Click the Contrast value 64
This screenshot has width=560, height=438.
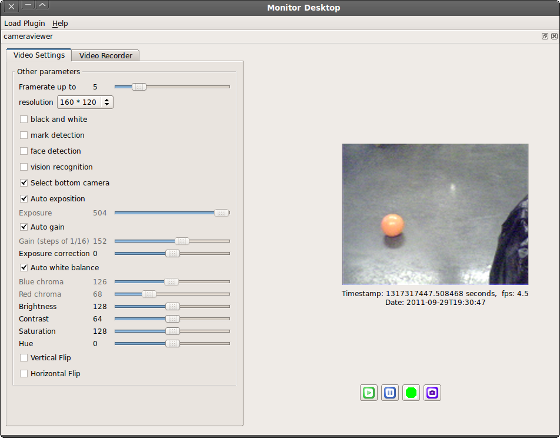[97, 319]
